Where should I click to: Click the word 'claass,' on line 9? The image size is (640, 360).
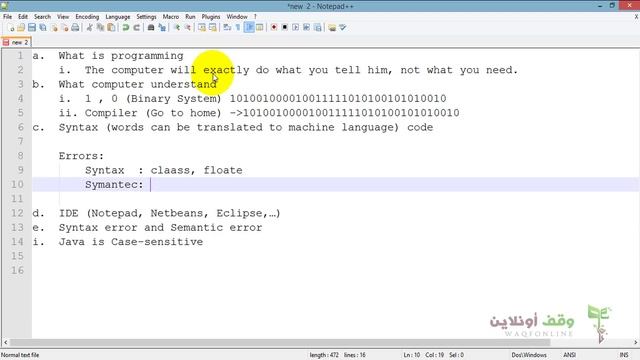[x=173, y=170]
